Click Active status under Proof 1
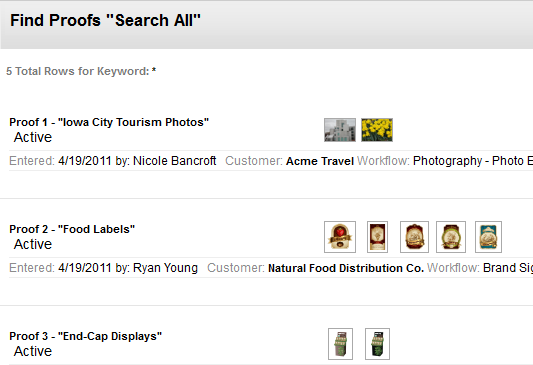 (x=33, y=137)
